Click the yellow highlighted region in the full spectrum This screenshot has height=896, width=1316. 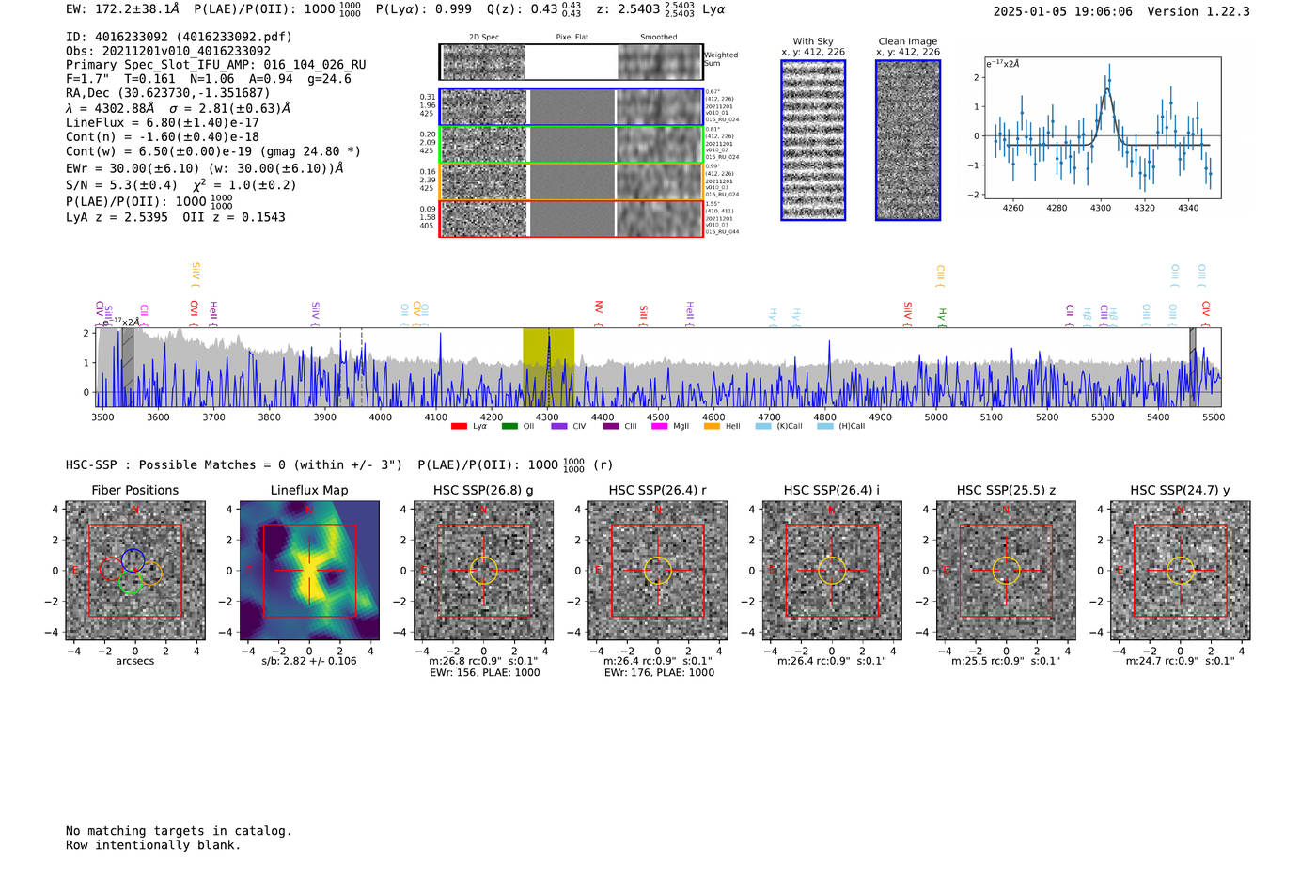pos(549,367)
